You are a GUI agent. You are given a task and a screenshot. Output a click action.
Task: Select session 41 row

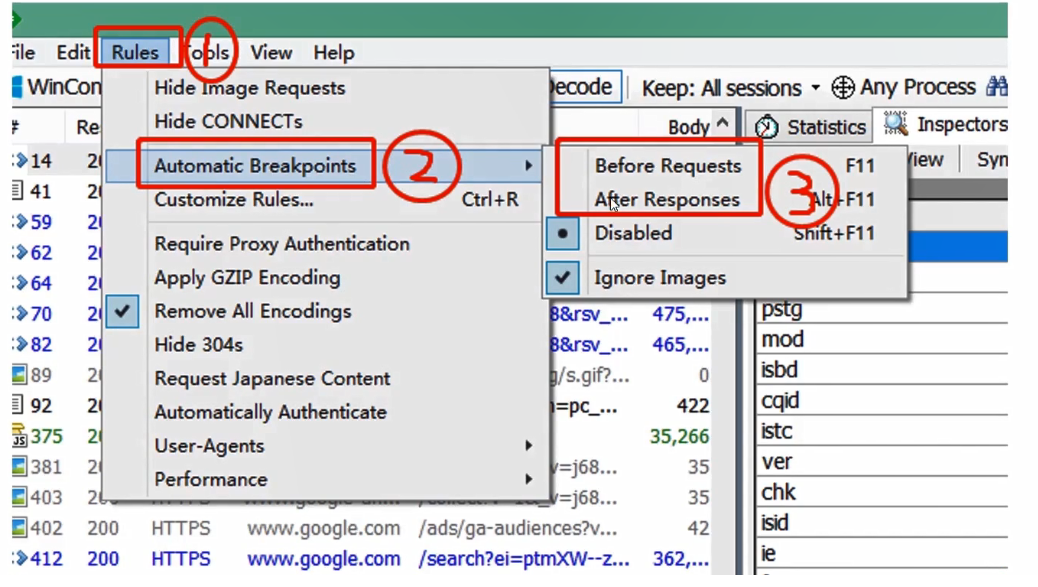[57, 191]
